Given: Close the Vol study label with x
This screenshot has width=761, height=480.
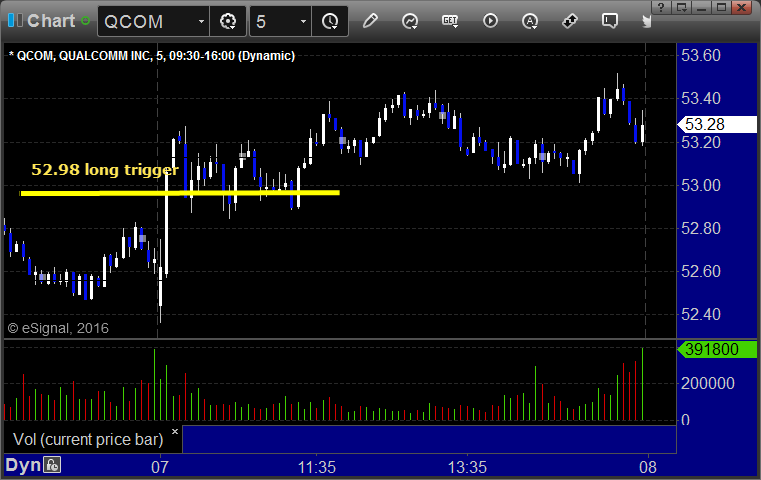Looking at the screenshot, I should click(175, 431).
